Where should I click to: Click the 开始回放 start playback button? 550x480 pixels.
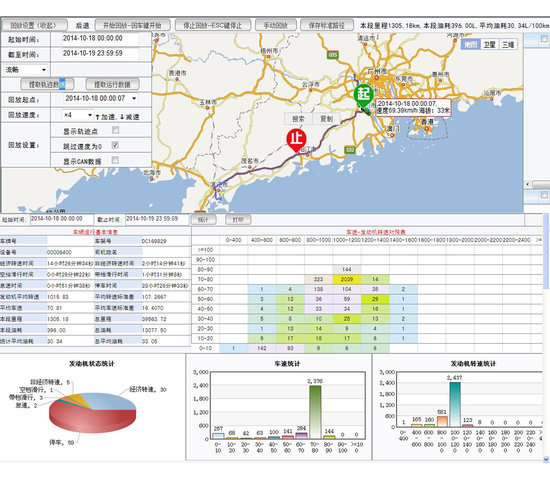132,25
